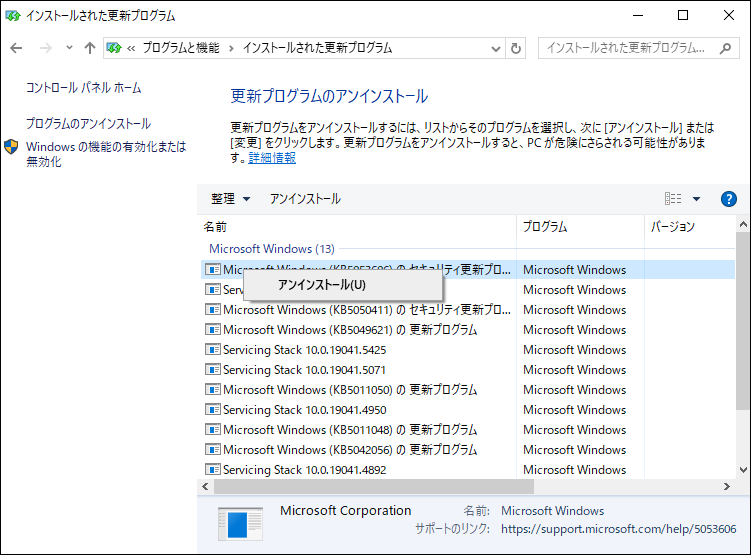Open the address bar history dropdown
This screenshot has height=555, width=751.
496,48
